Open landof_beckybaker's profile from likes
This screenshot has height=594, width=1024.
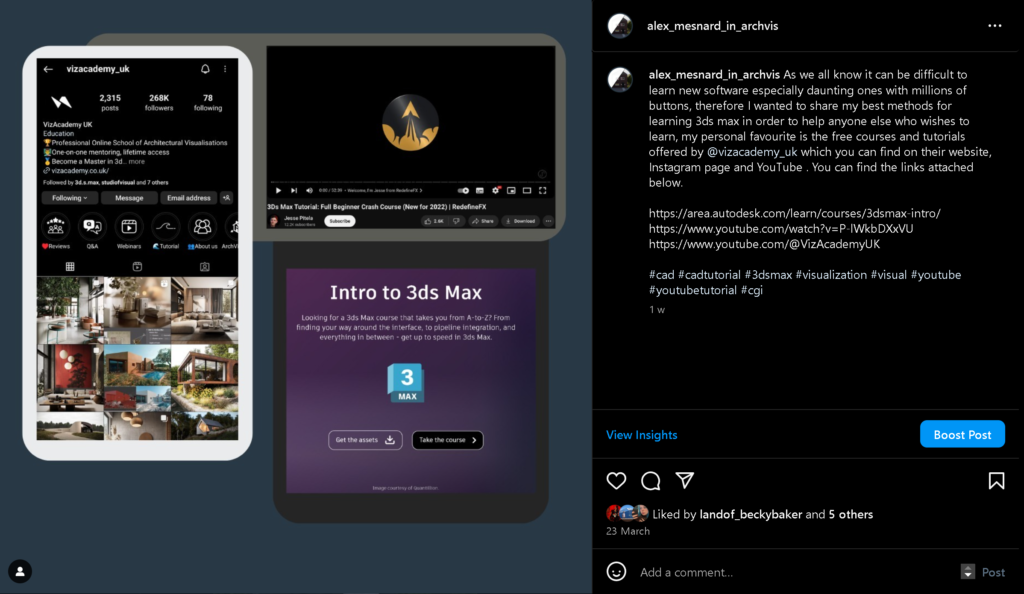750,514
